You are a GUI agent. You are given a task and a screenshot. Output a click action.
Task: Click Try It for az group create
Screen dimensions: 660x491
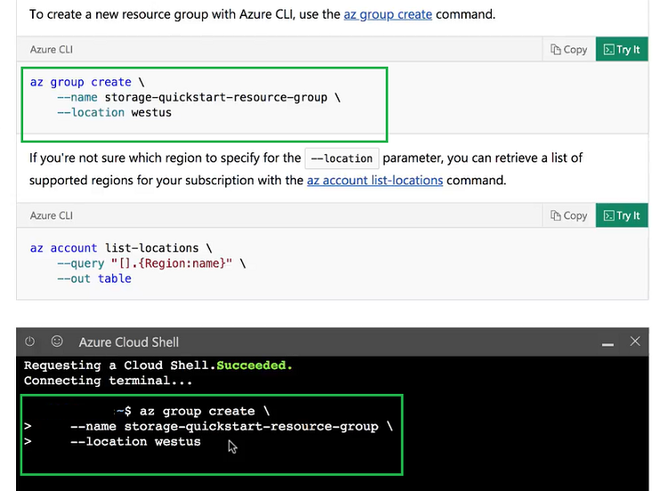tap(622, 49)
